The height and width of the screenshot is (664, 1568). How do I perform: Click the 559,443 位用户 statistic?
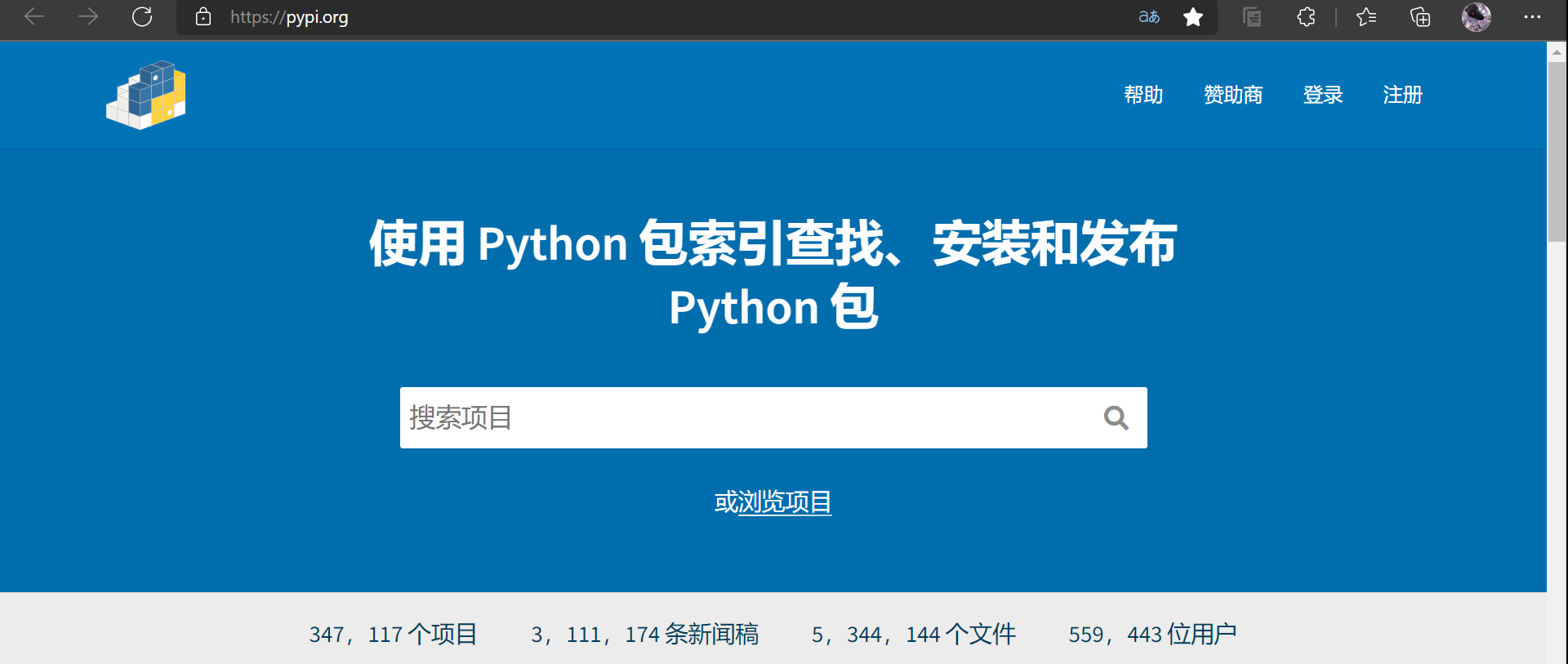(x=1152, y=634)
